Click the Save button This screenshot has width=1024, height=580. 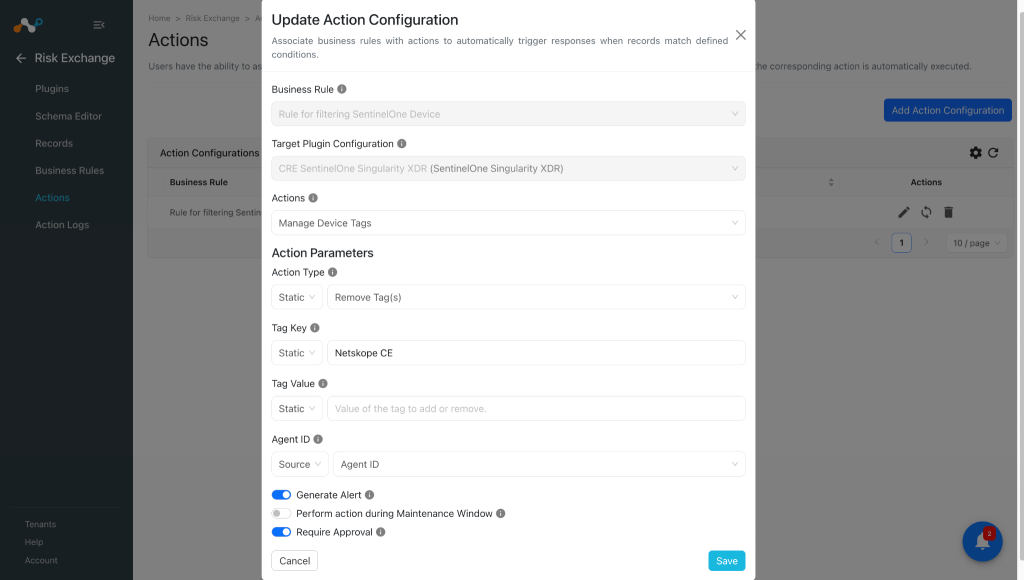[727, 561]
